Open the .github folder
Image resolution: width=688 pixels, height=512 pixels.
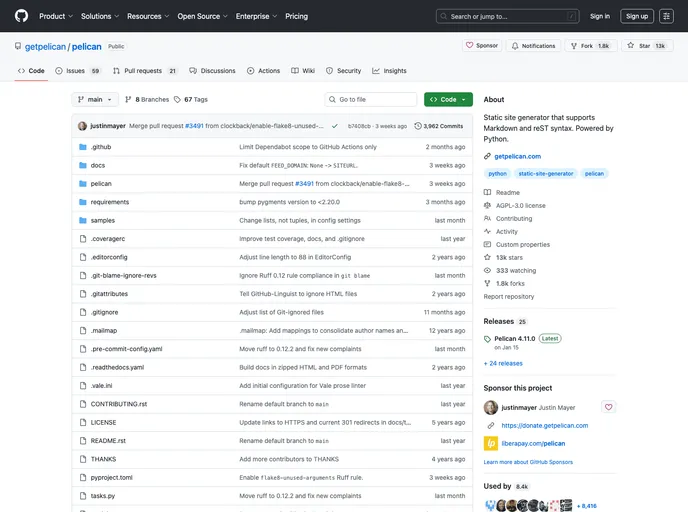101,147
